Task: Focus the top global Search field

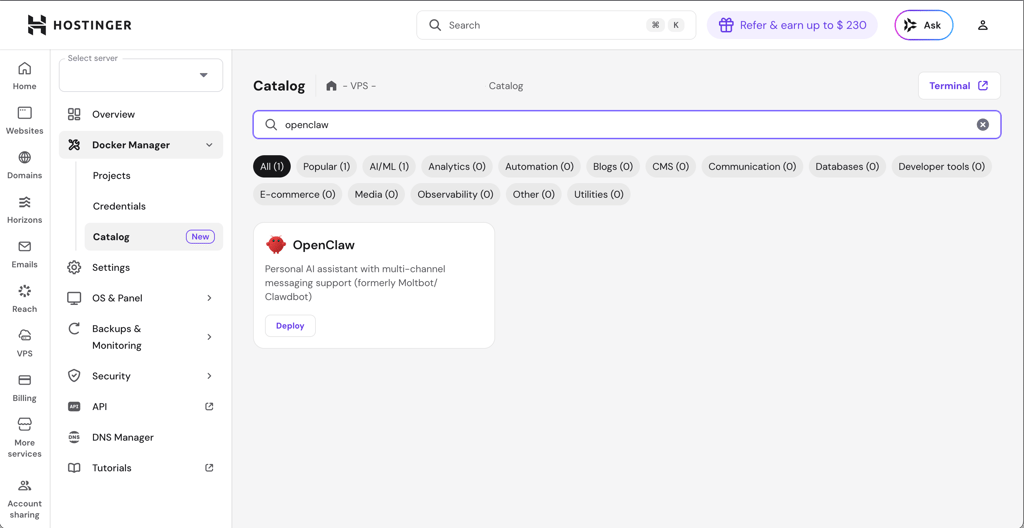Action: pos(556,25)
